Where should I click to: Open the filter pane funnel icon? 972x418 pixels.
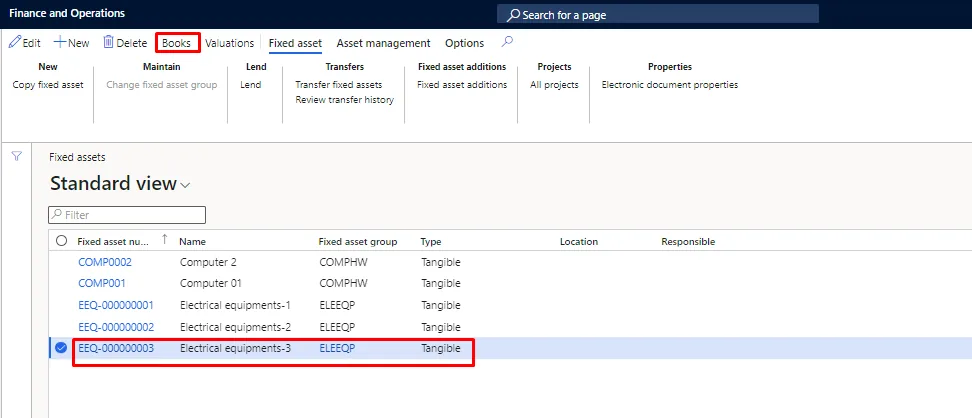[x=17, y=156]
